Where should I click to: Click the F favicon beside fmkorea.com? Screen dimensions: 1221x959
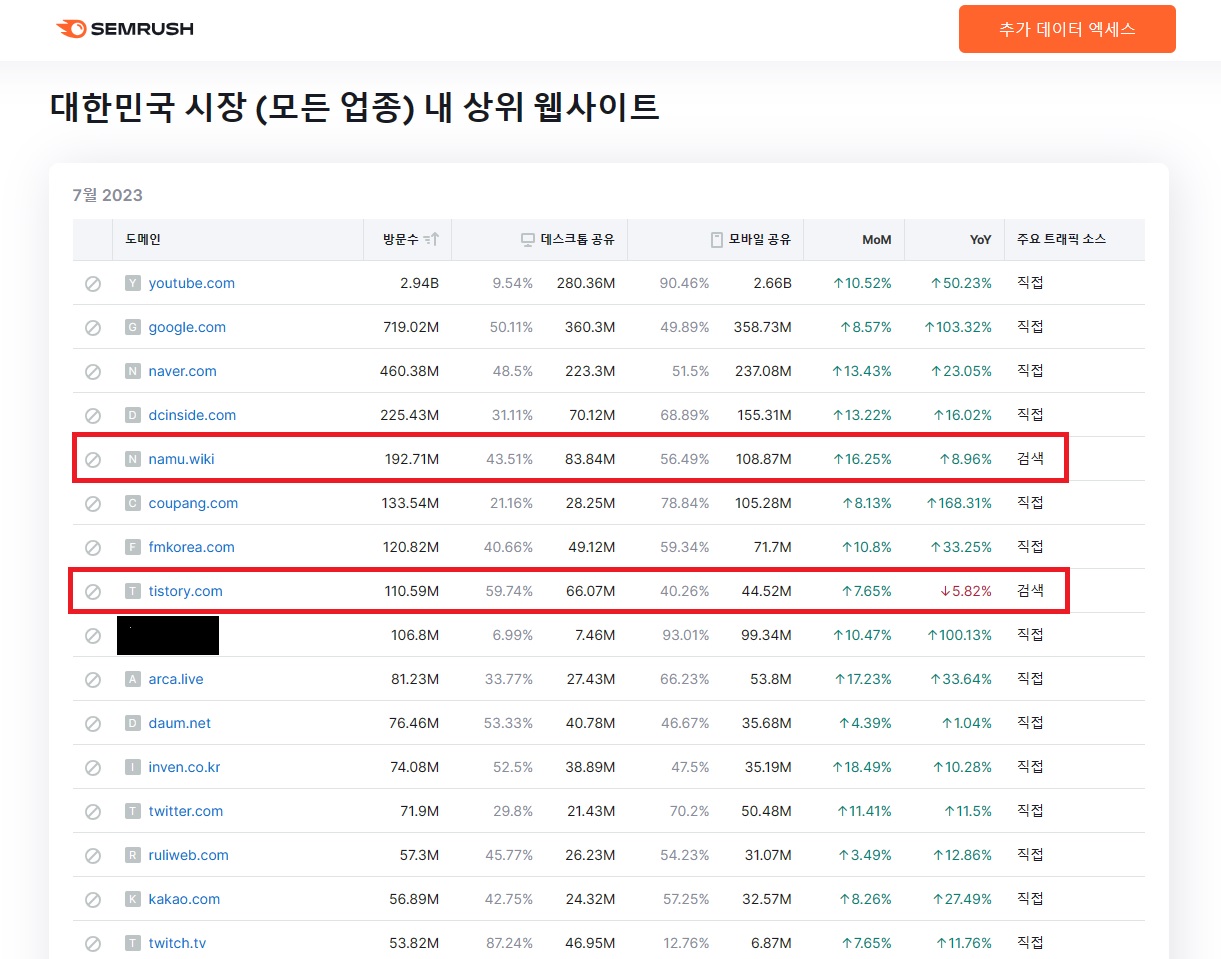[132, 547]
